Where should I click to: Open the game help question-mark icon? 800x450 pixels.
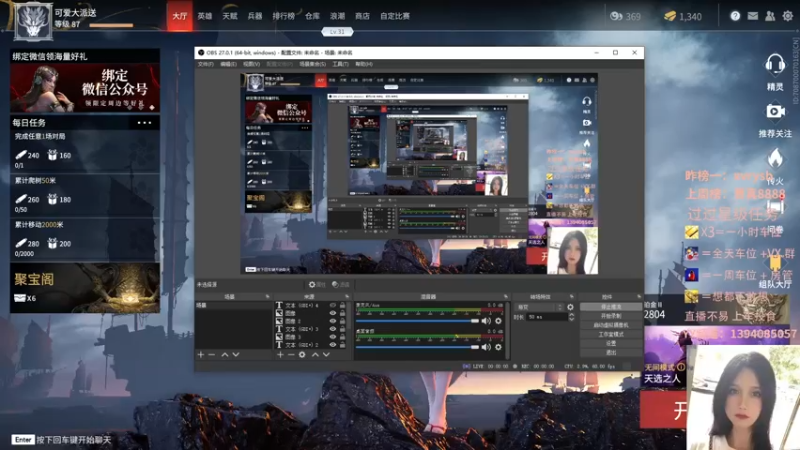coord(735,16)
